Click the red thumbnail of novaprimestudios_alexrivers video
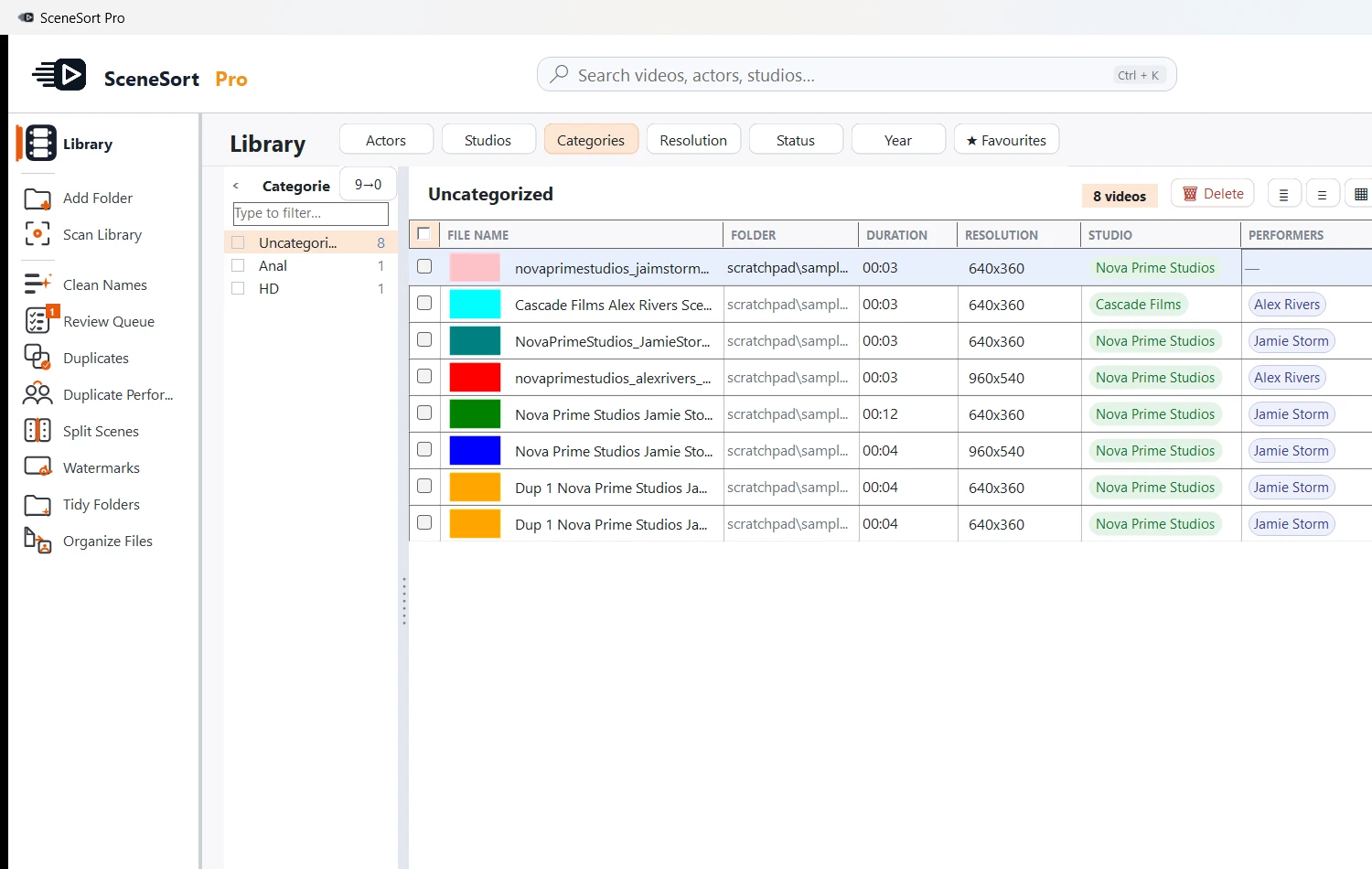 coord(475,377)
